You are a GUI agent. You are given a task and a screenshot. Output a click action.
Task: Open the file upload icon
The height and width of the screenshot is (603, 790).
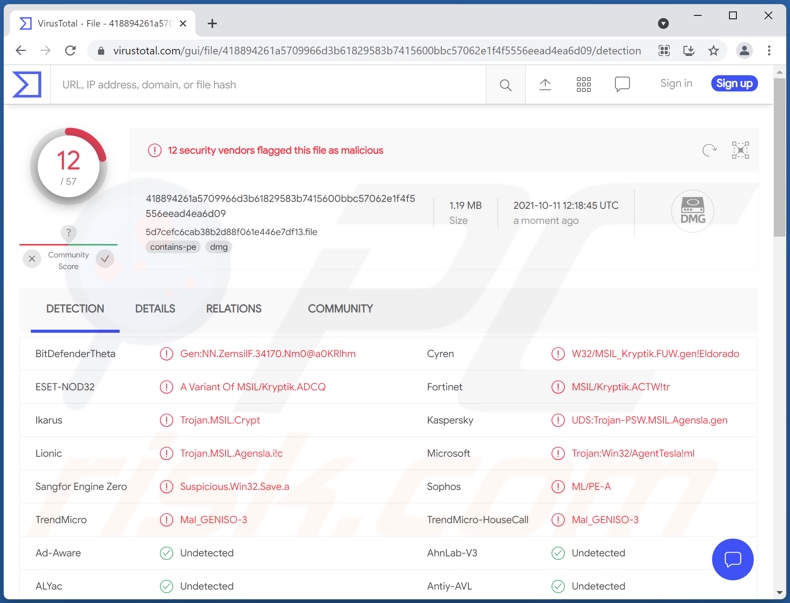pyautogui.click(x=545, y=85)
